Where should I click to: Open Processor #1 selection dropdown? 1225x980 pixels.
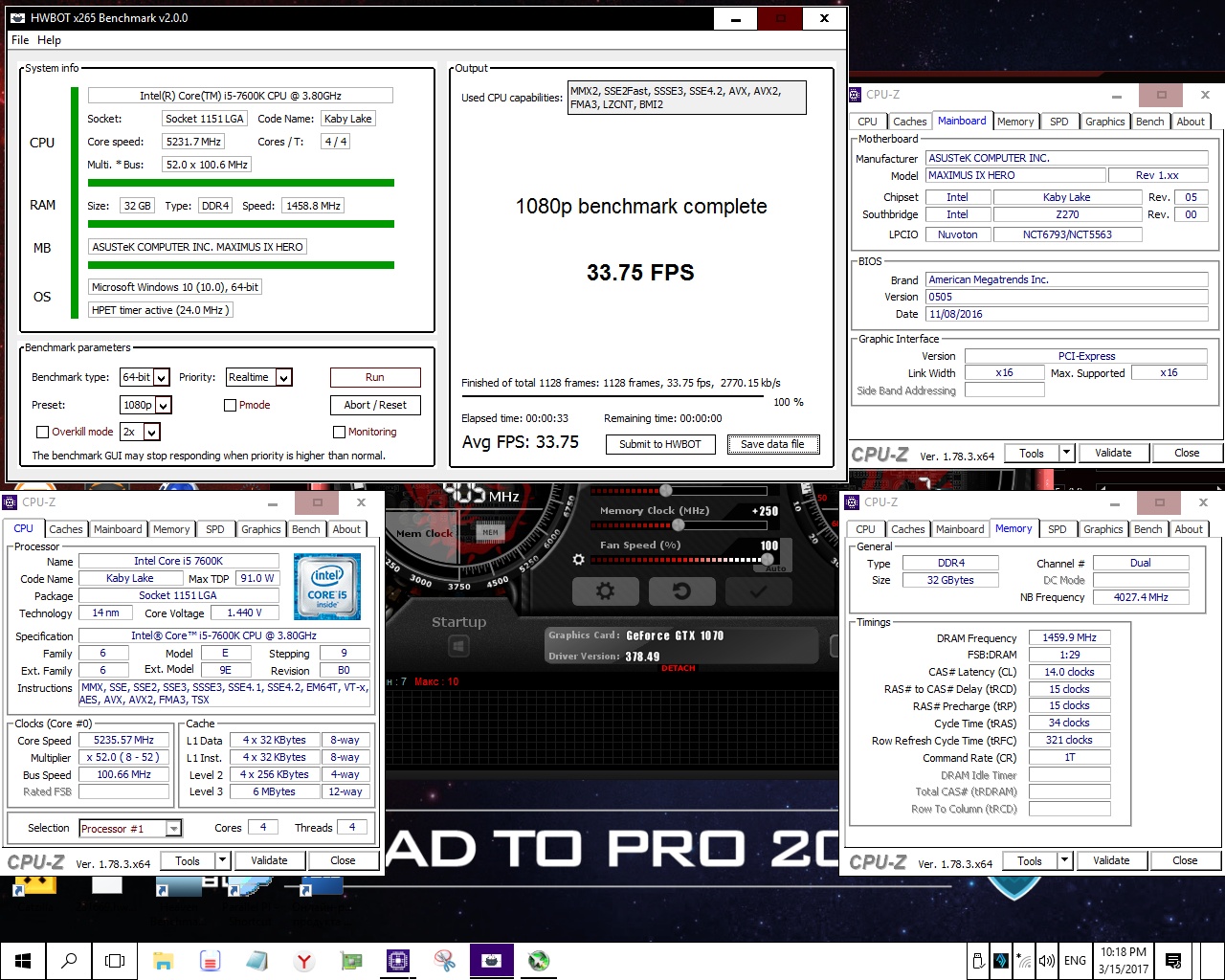point(130,829)
